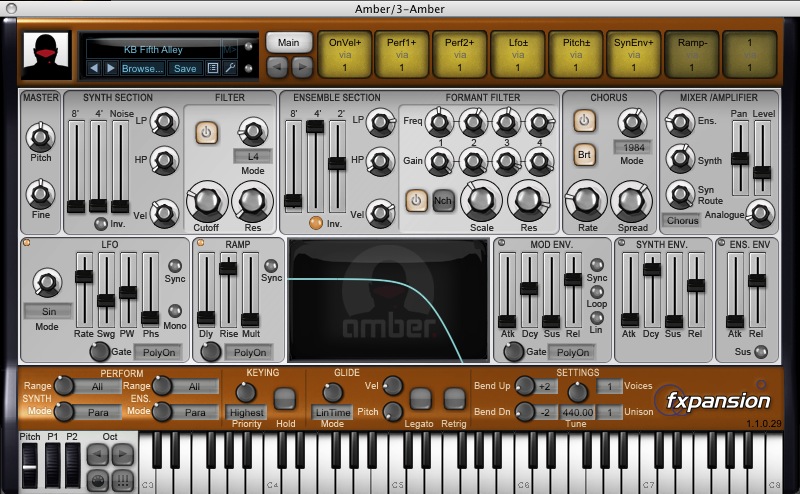The height and width of the screenshot is (494, 800).
Task: Select the Pitch± modulation slot
Action: click(x=576, y=55)
